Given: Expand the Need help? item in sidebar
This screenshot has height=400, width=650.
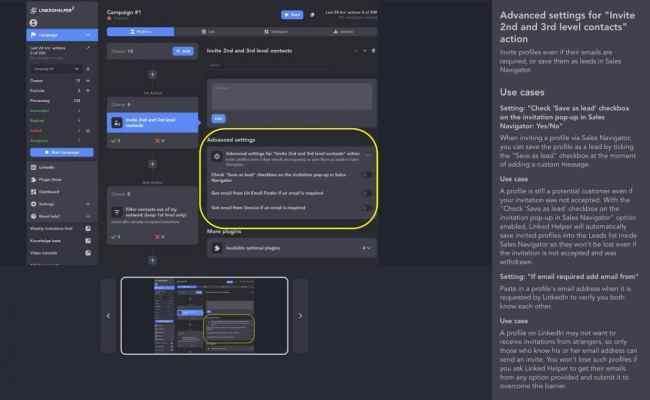Looking at the screenshot, I should click(62, 216).
